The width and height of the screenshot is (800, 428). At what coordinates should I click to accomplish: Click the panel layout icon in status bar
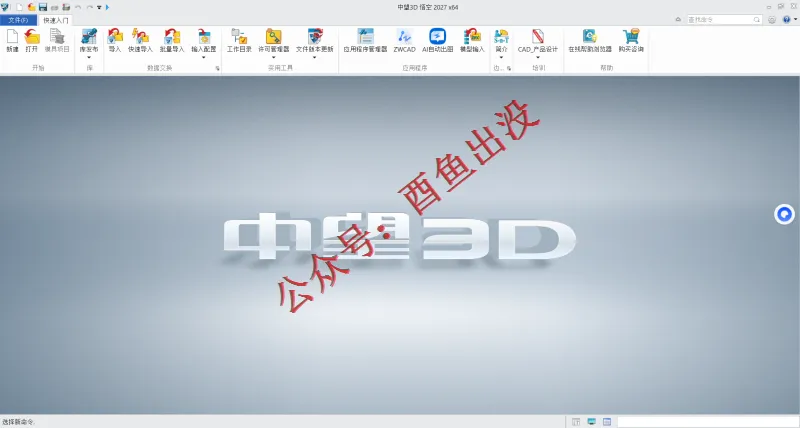coord(576,422)
